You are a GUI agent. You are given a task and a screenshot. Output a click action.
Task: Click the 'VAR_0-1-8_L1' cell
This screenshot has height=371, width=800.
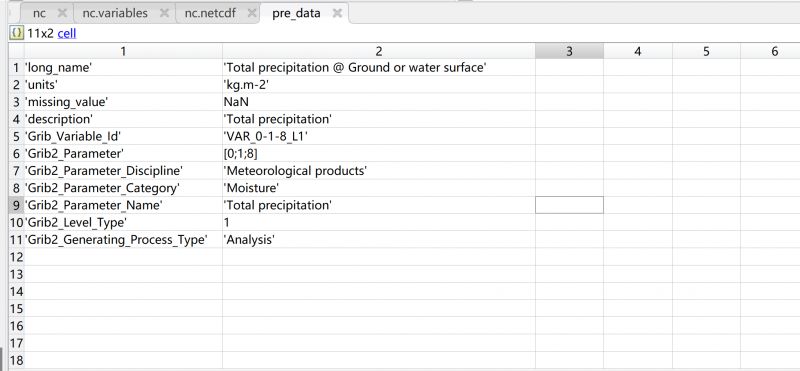[379, 136]
